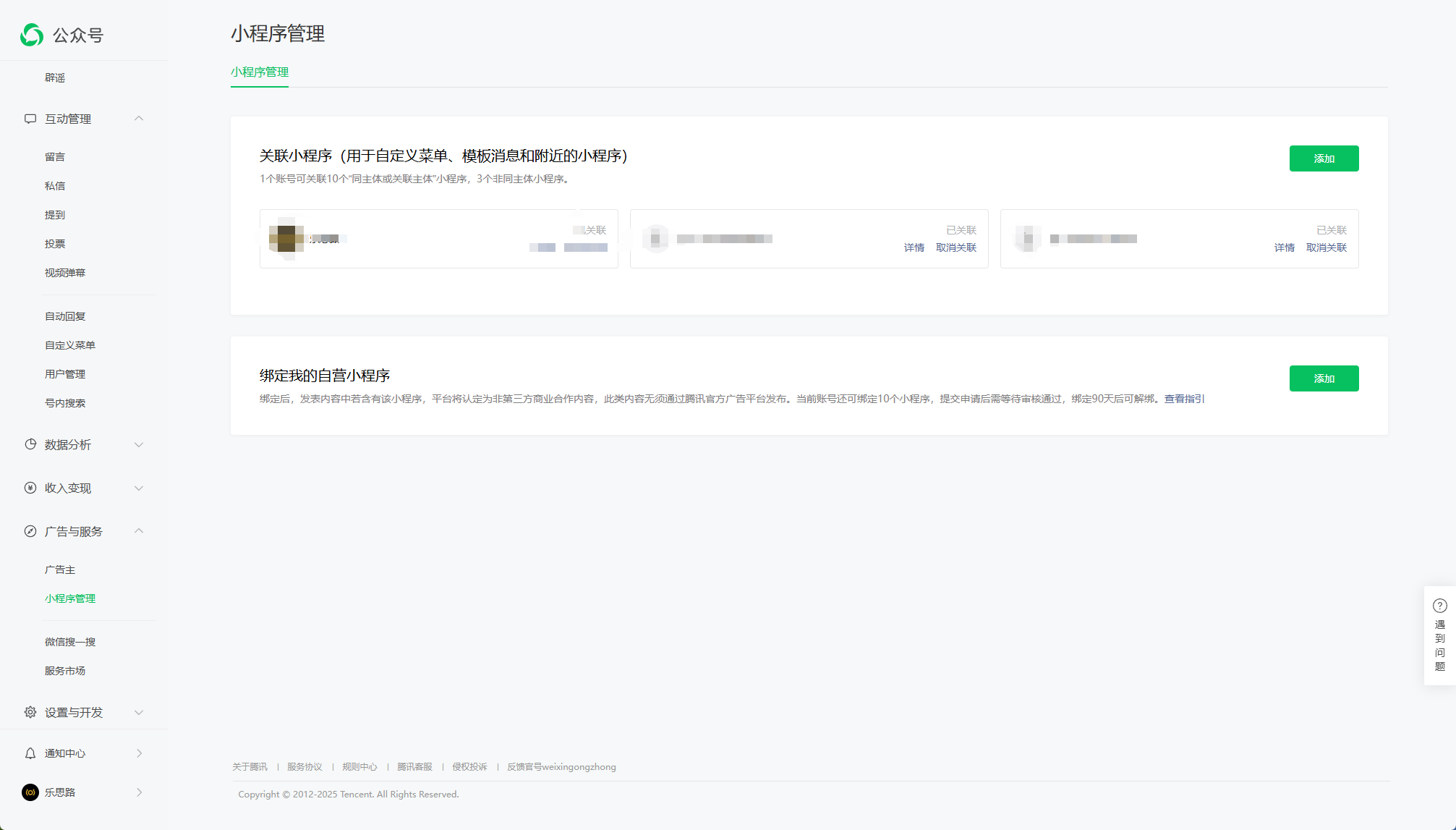Collapse the 互动管理 section chevron
The height and width of the screenshot is (830, 1456).
[139, 119]
